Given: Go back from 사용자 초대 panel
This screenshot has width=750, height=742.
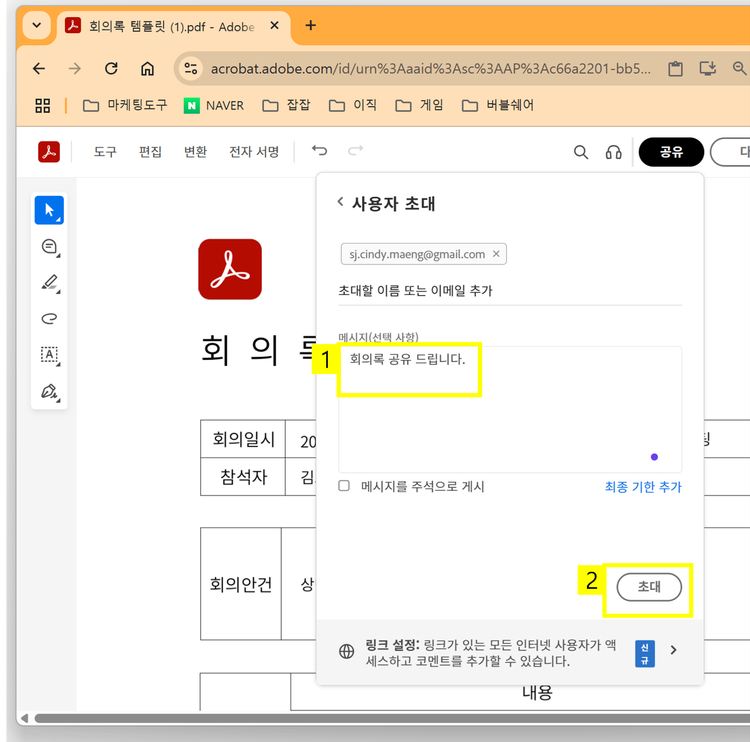Looking at the screenshot, I should (341, 202).
